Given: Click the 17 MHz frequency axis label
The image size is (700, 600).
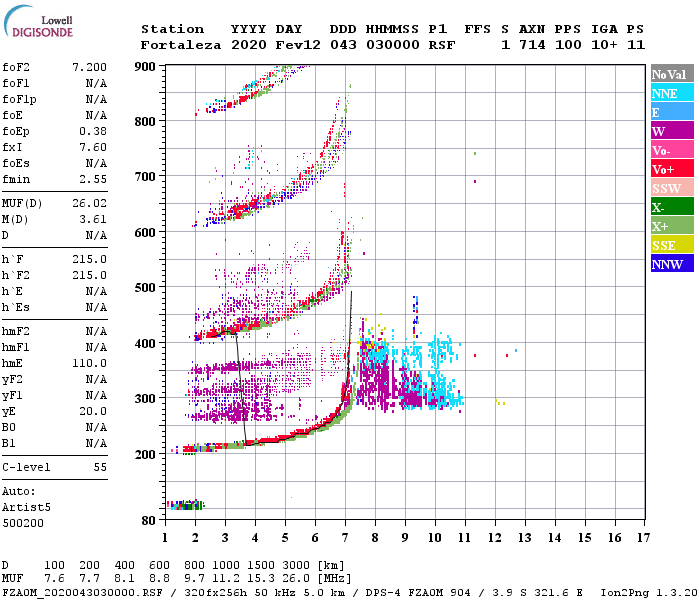Looking at the screenshot, I should [x=643, y=538].
